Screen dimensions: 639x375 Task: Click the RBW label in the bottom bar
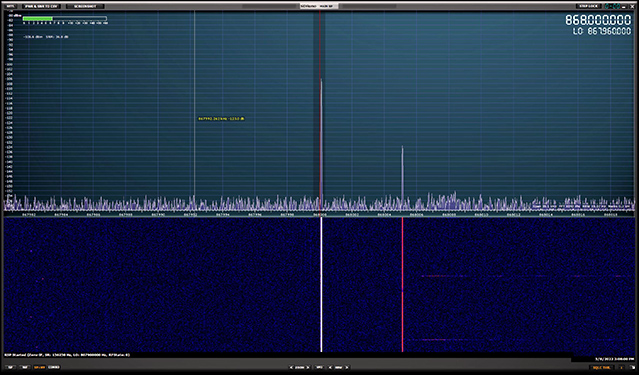tap(339, 367)
